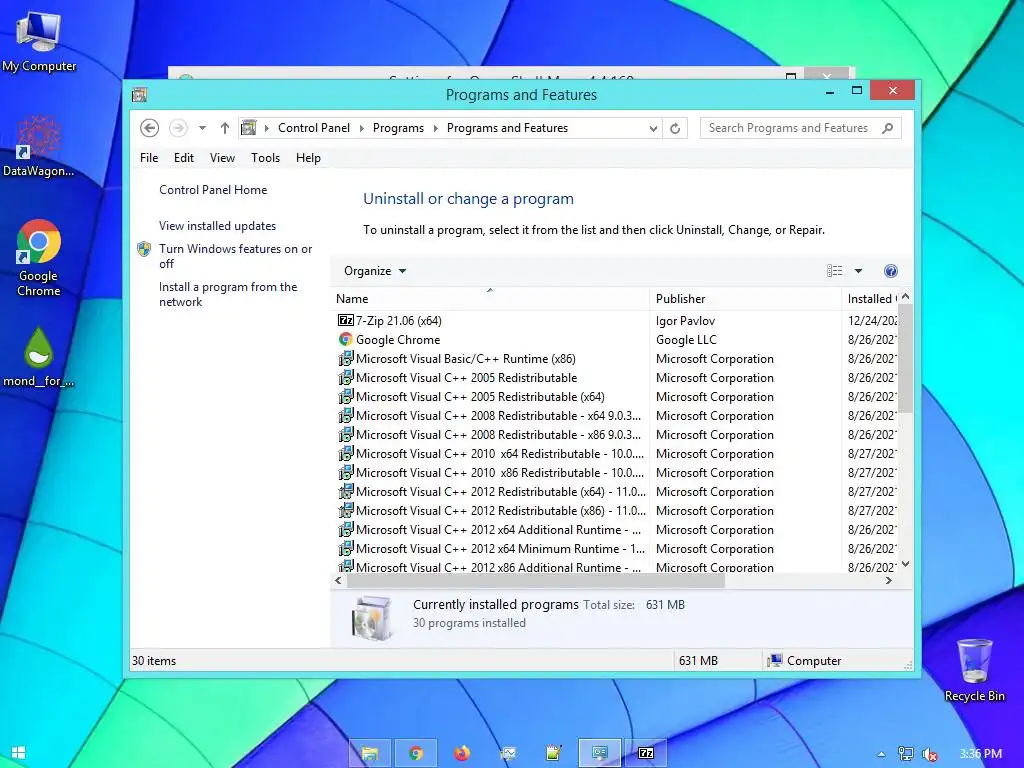Viewport: 1024px width, 768px height.
Task: Open the Edit menu
Action: 184,158
